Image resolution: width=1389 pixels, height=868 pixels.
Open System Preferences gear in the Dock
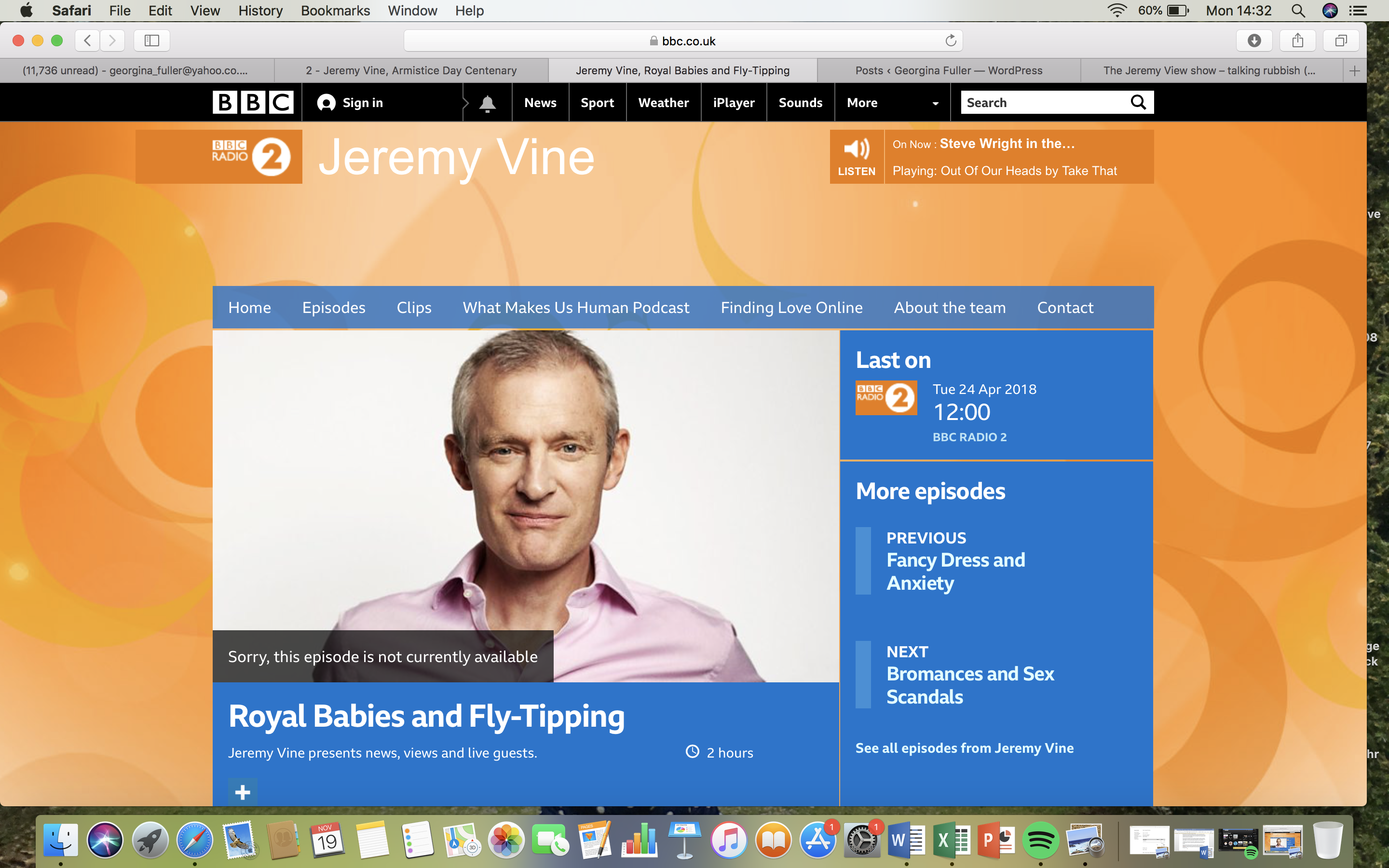coord(861,840)
